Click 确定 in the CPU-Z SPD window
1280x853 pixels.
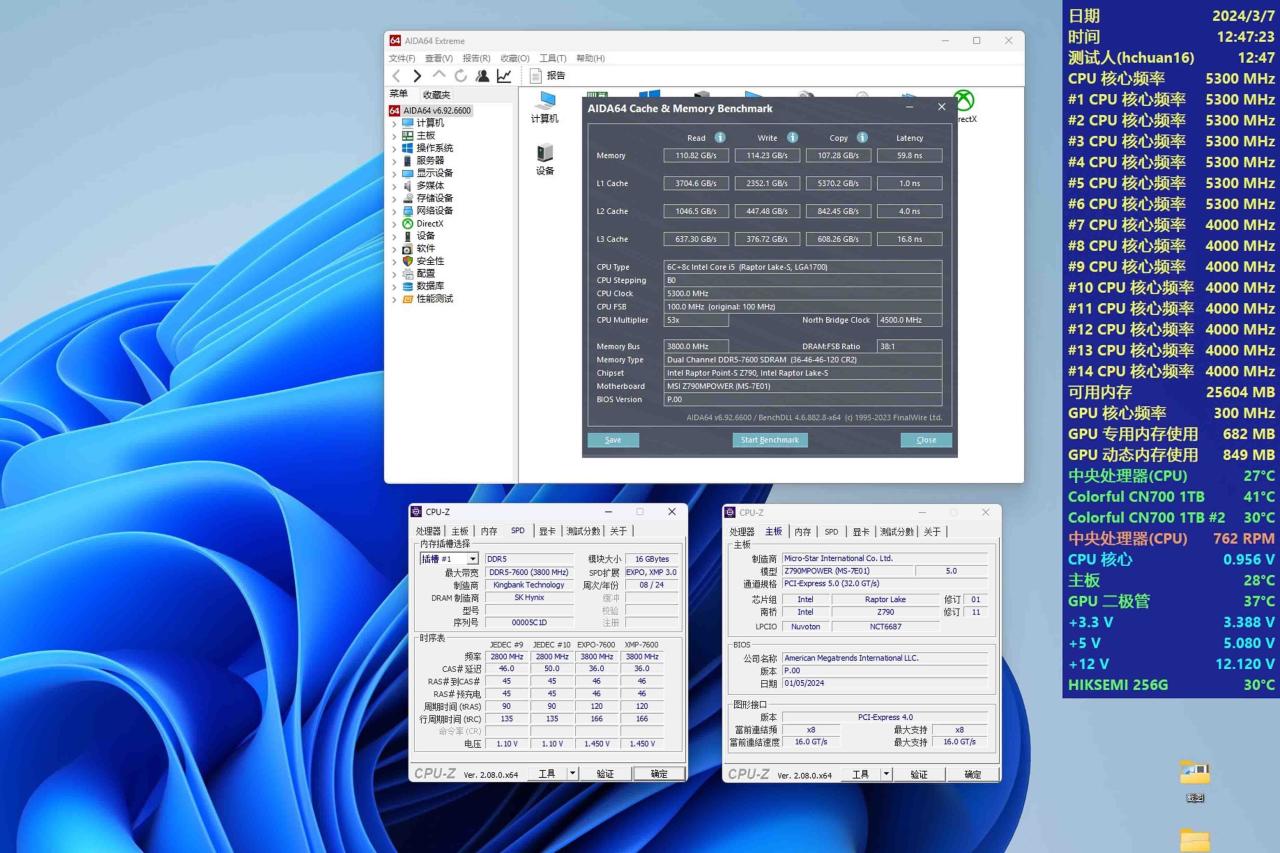[659, 774]
